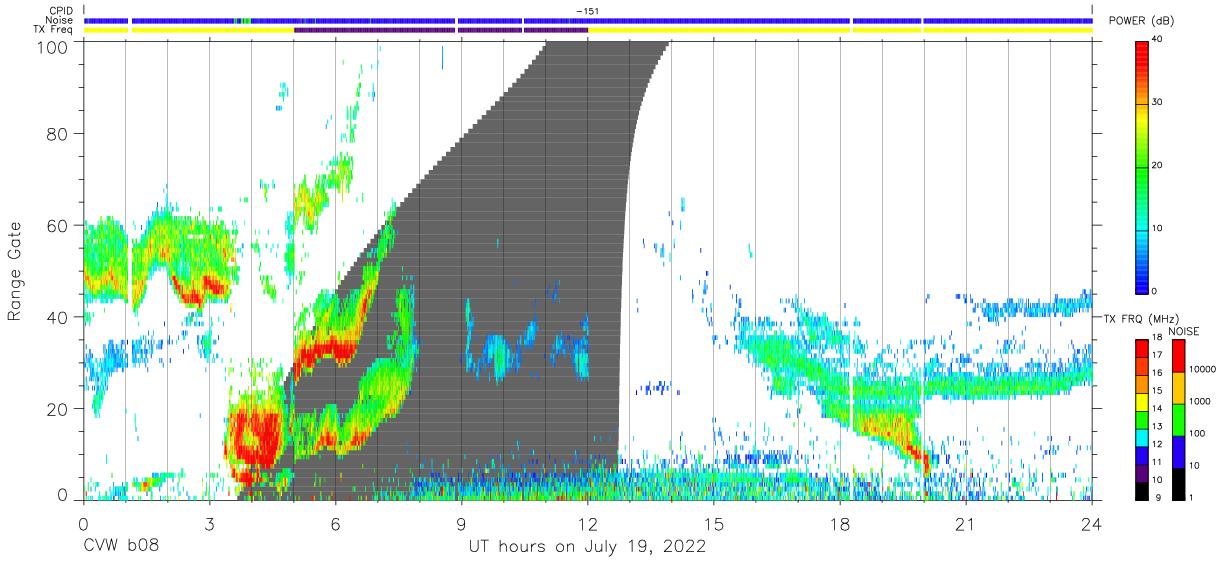Click the Range Gate axis label
The width and height of the screenshot is (1228, 567).
15,272
